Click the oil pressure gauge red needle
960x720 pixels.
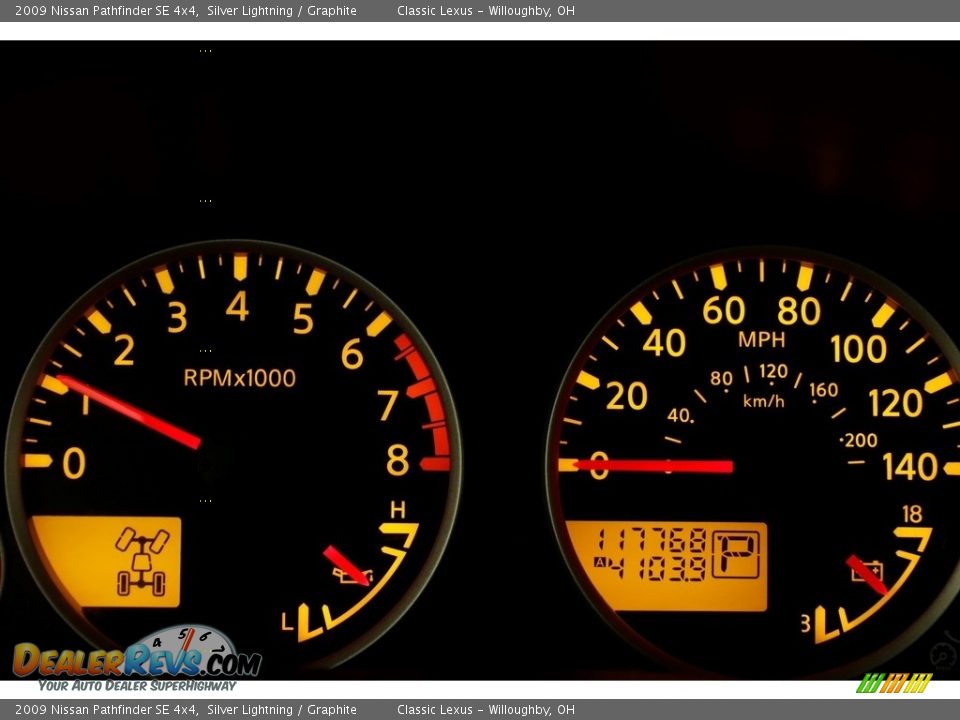point(345,564)
